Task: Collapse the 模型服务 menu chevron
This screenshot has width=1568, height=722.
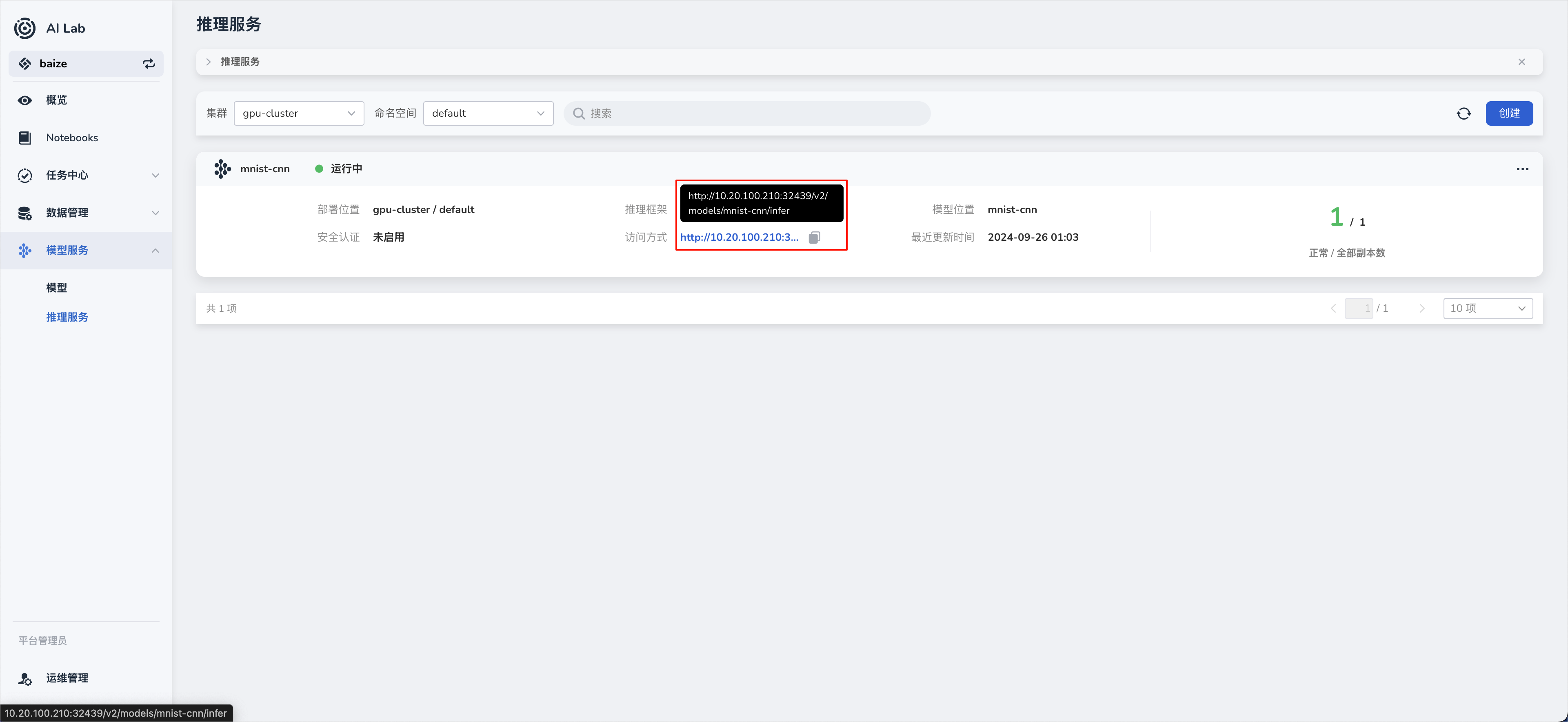Action: coord(155,251)
